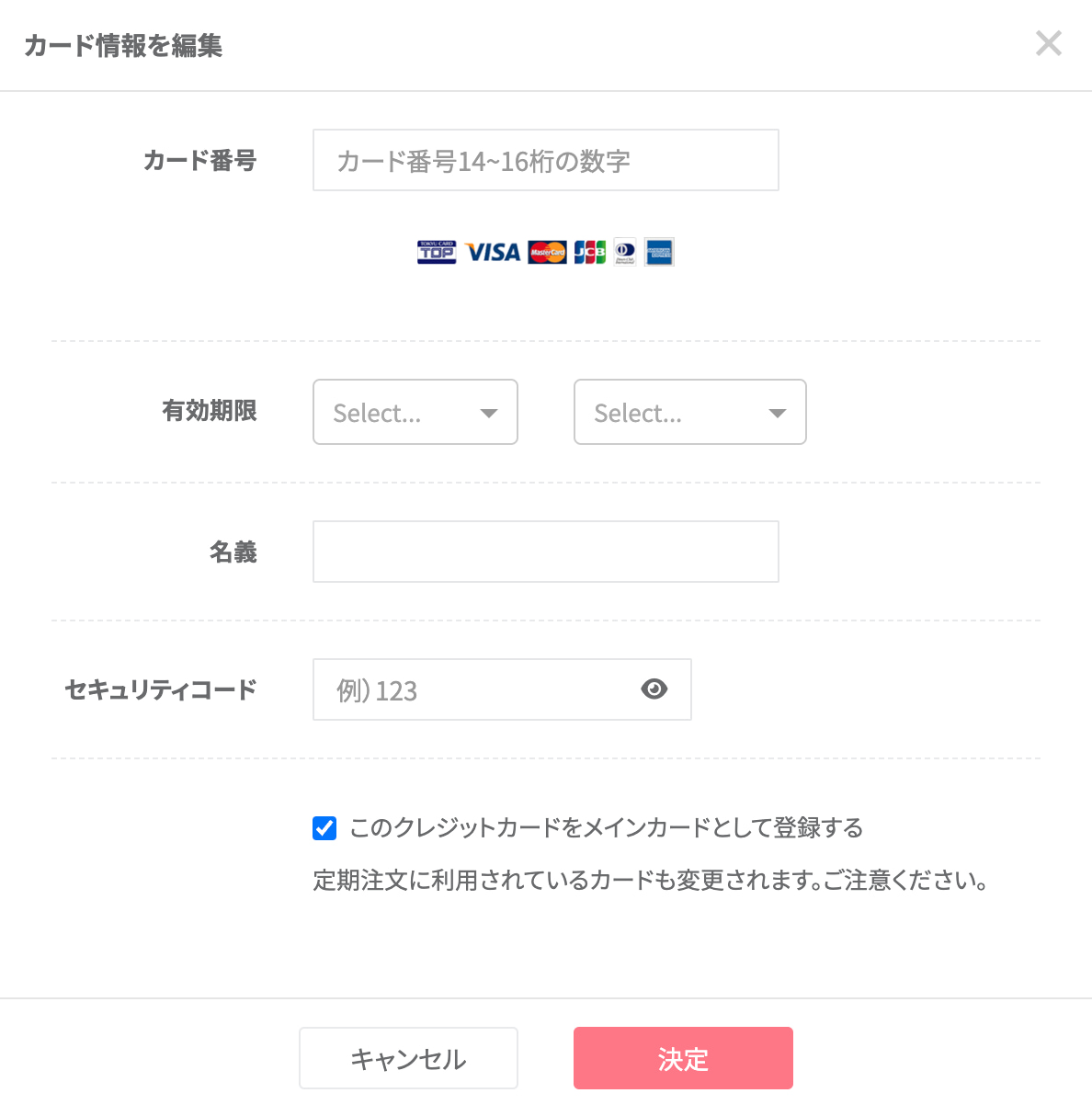1092x1116 pixels.
Task: Open the expiration month Select dropdown
Action: click(x=415, y=412)
